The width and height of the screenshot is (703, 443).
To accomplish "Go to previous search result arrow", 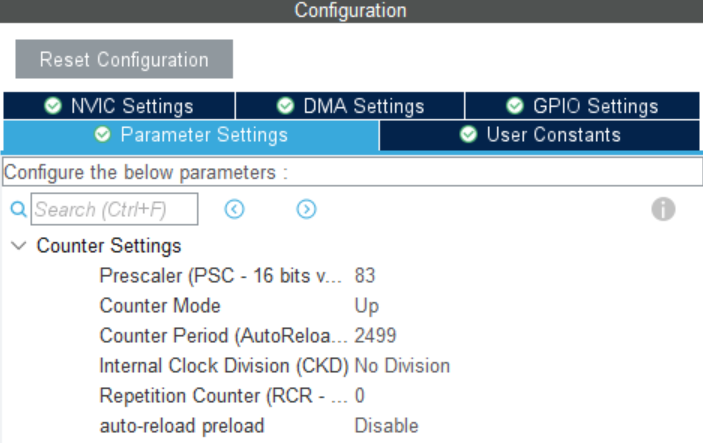I will point(235,209).
